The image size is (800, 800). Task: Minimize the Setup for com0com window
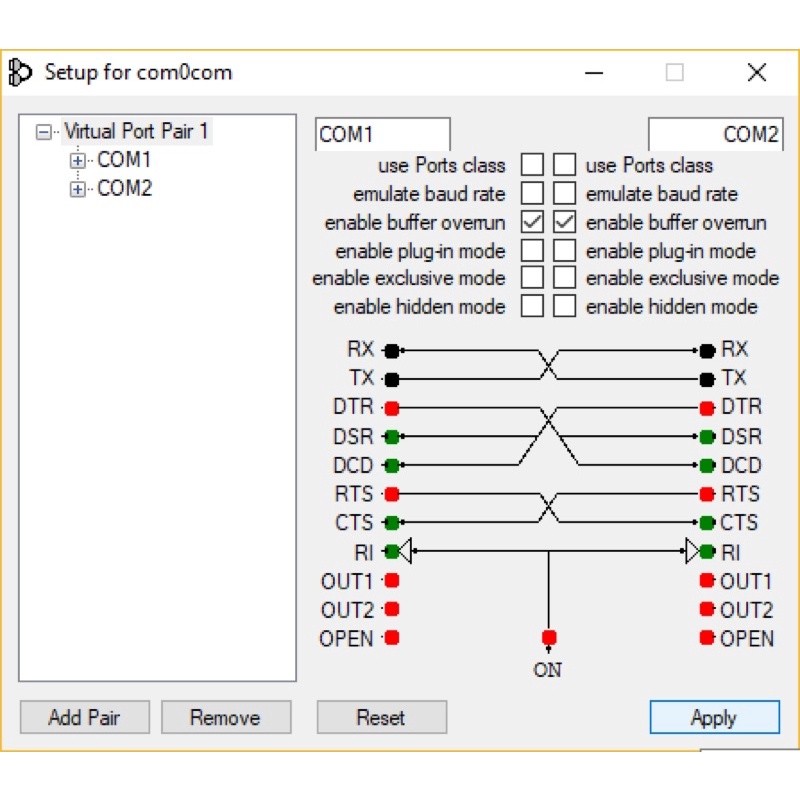[594, 72]
